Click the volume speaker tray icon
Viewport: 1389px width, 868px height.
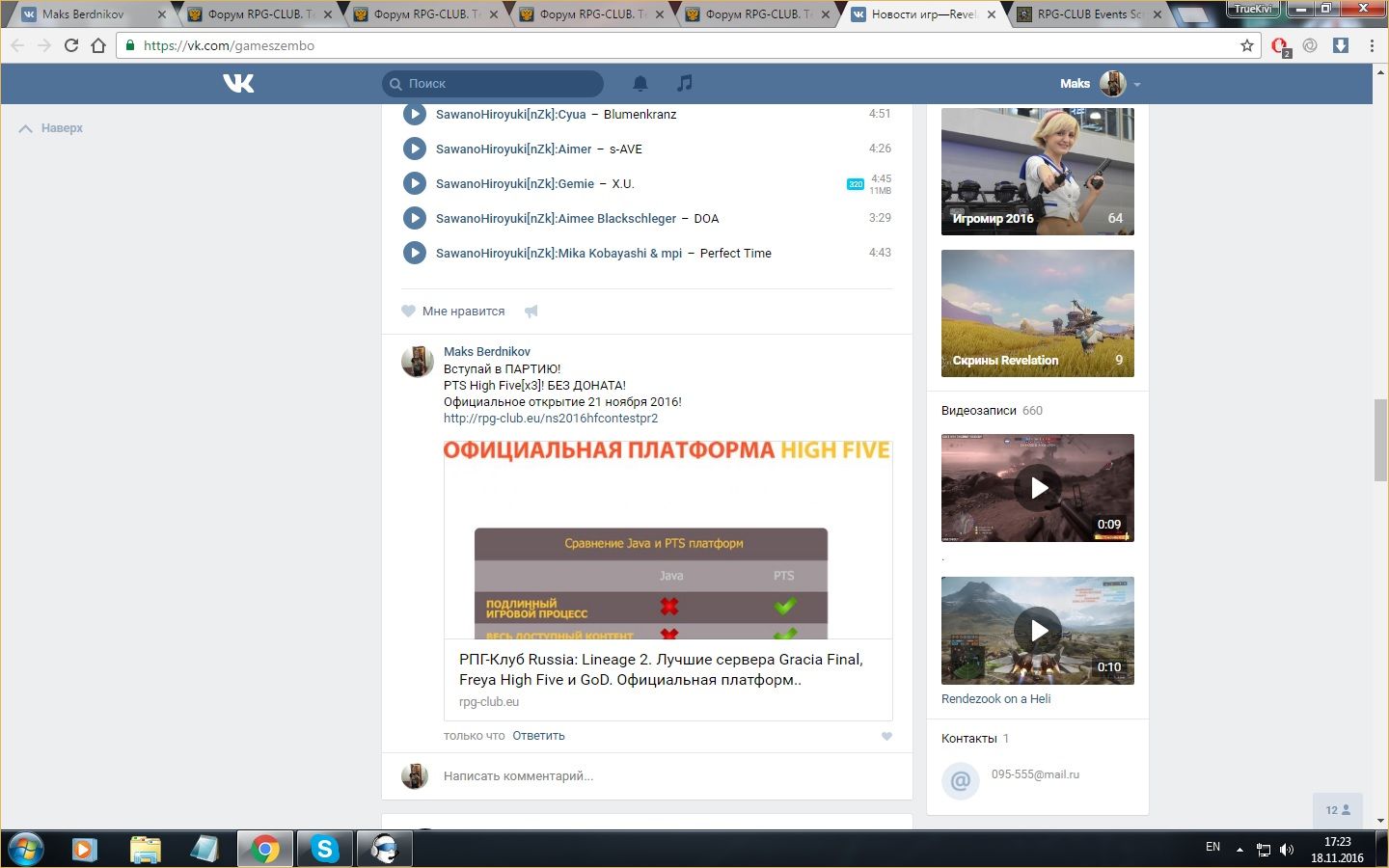[1287, 850]
